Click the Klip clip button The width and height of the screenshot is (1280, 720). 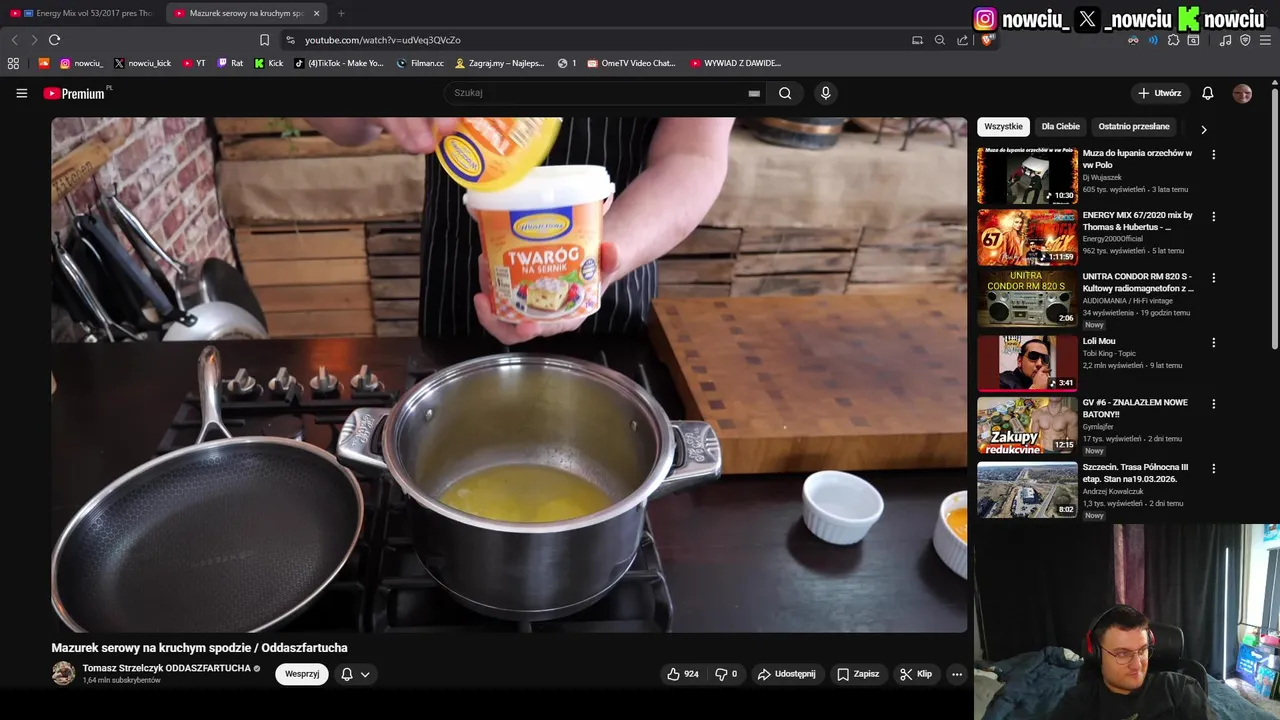(916, 674)
